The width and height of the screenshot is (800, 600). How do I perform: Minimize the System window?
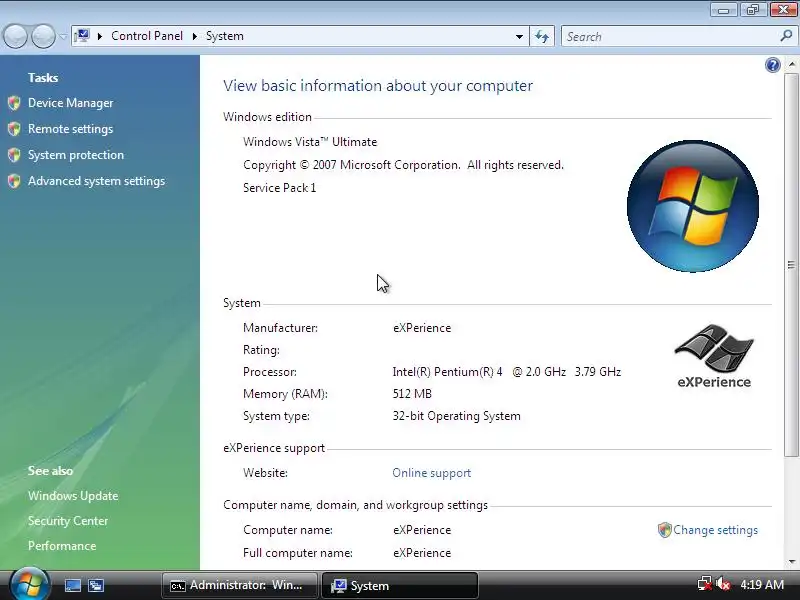724,9
